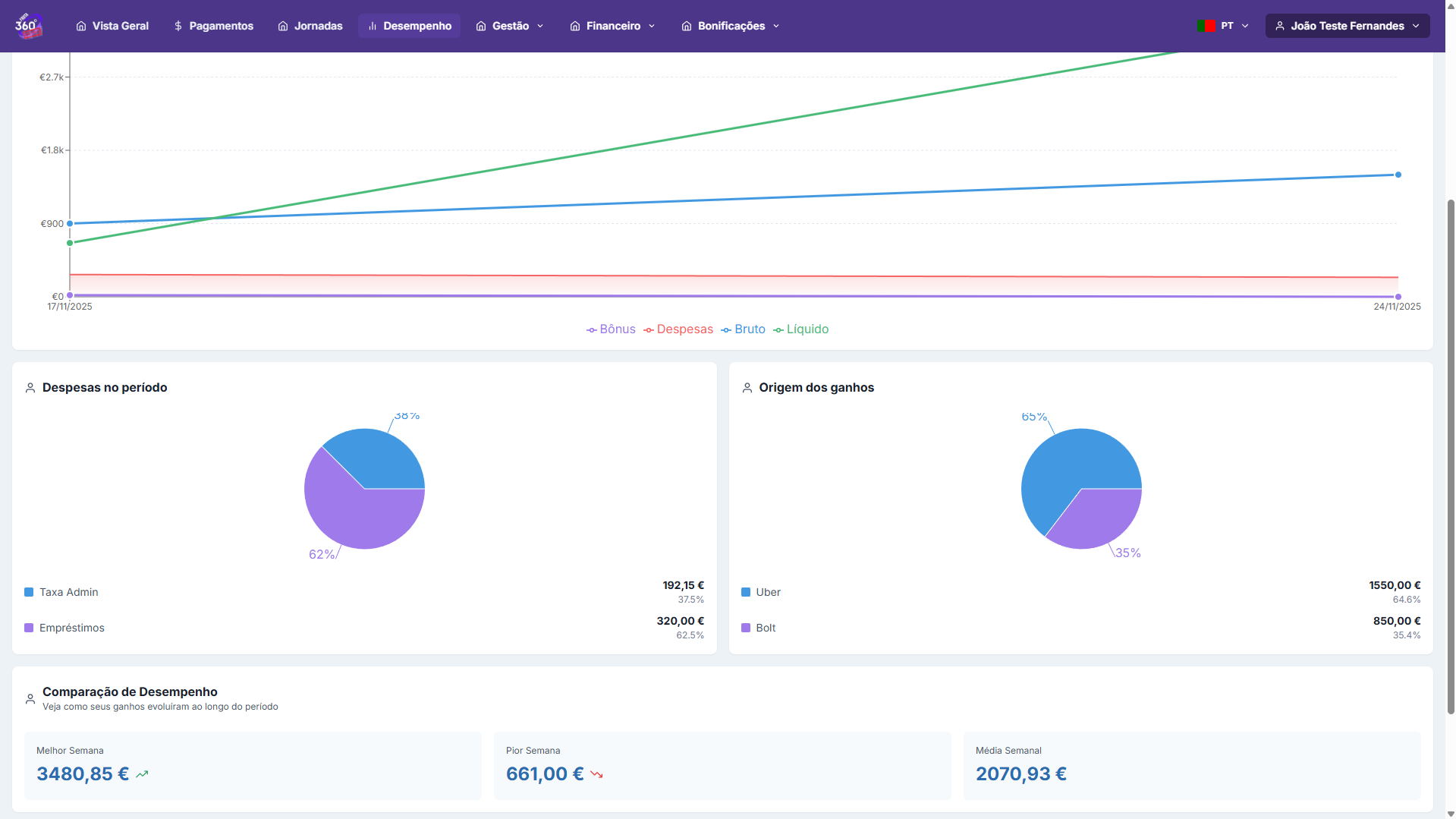This screenshot has width=1456, height=819.
Task: Toggle the Bônus series in chart legend
Action: [x=611, y=329]
